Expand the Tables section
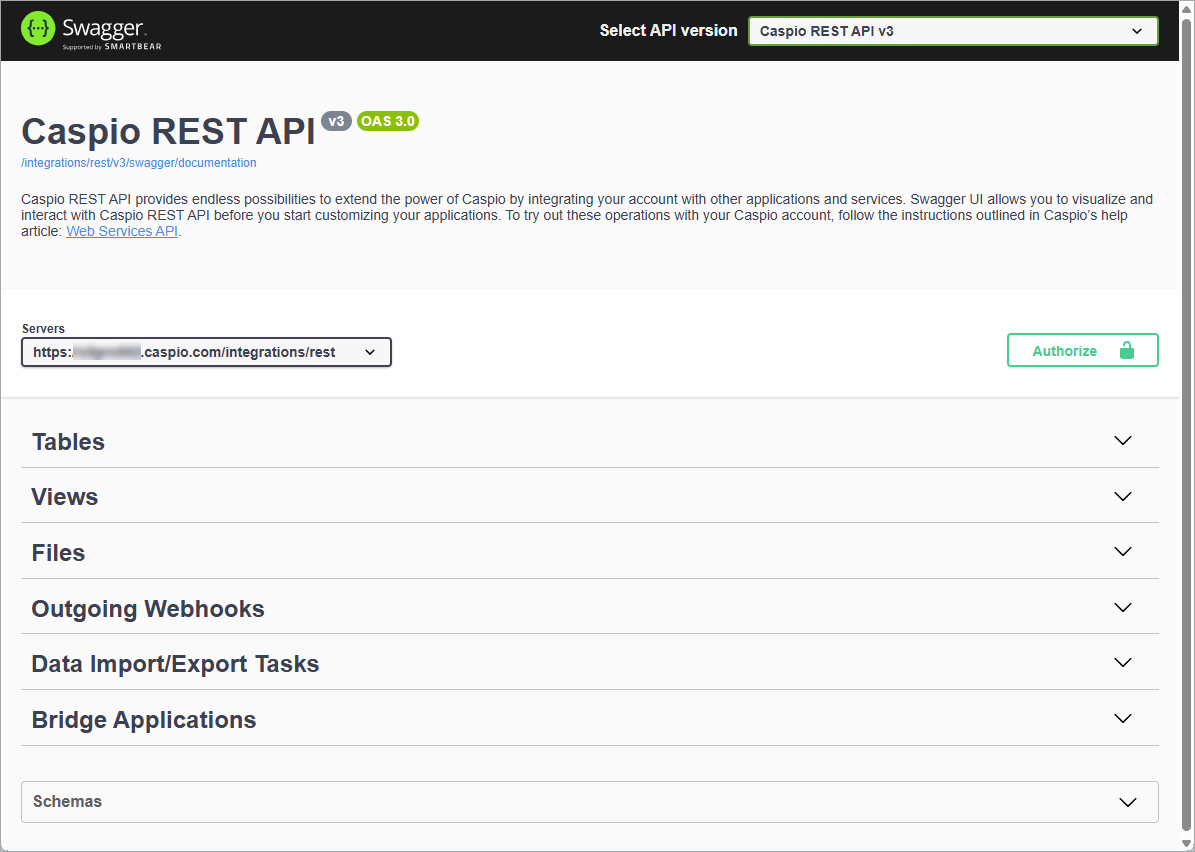This screenshot has height=852, width=1195. (590, 441)
